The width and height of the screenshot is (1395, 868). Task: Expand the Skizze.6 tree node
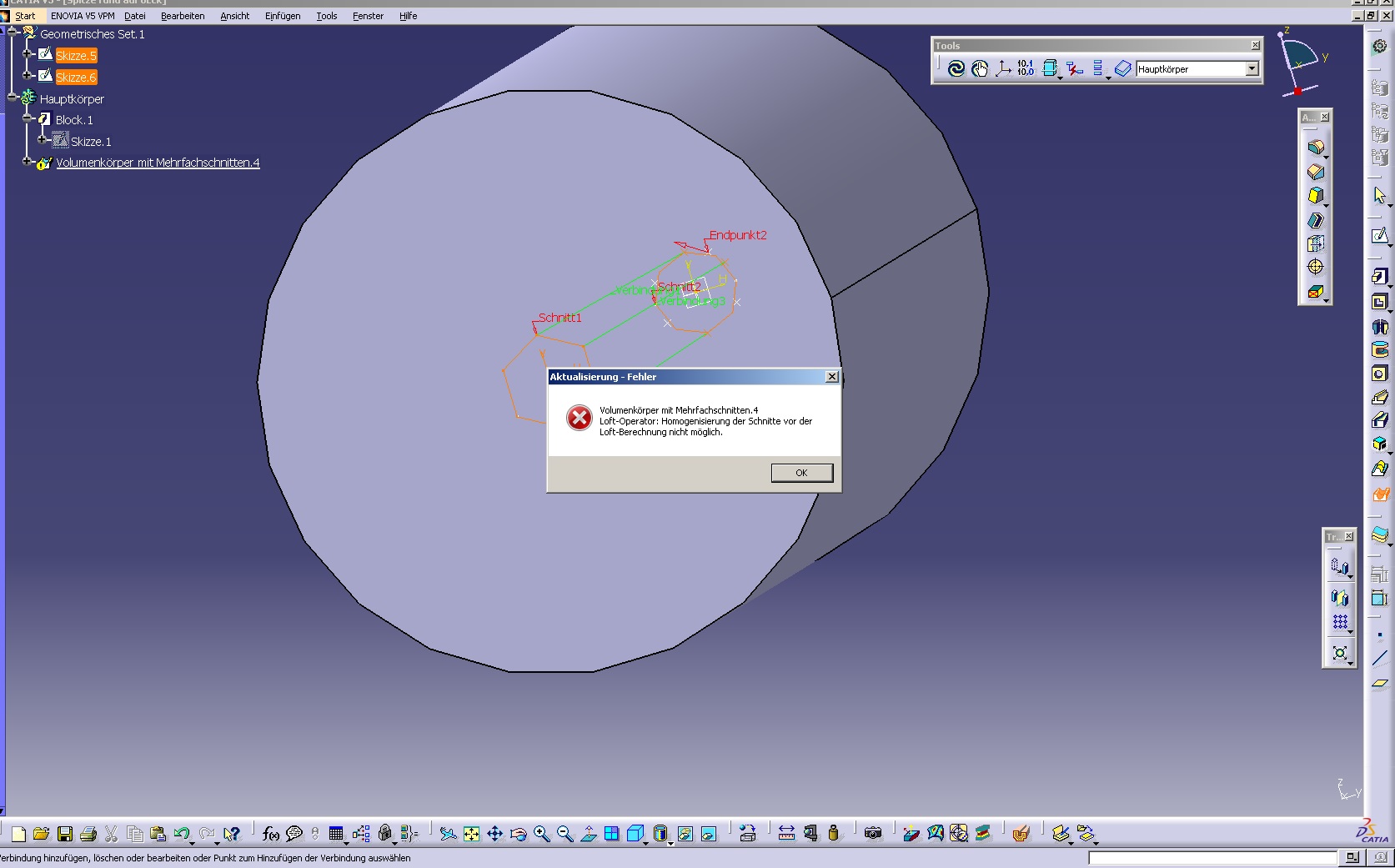point(27,75)
